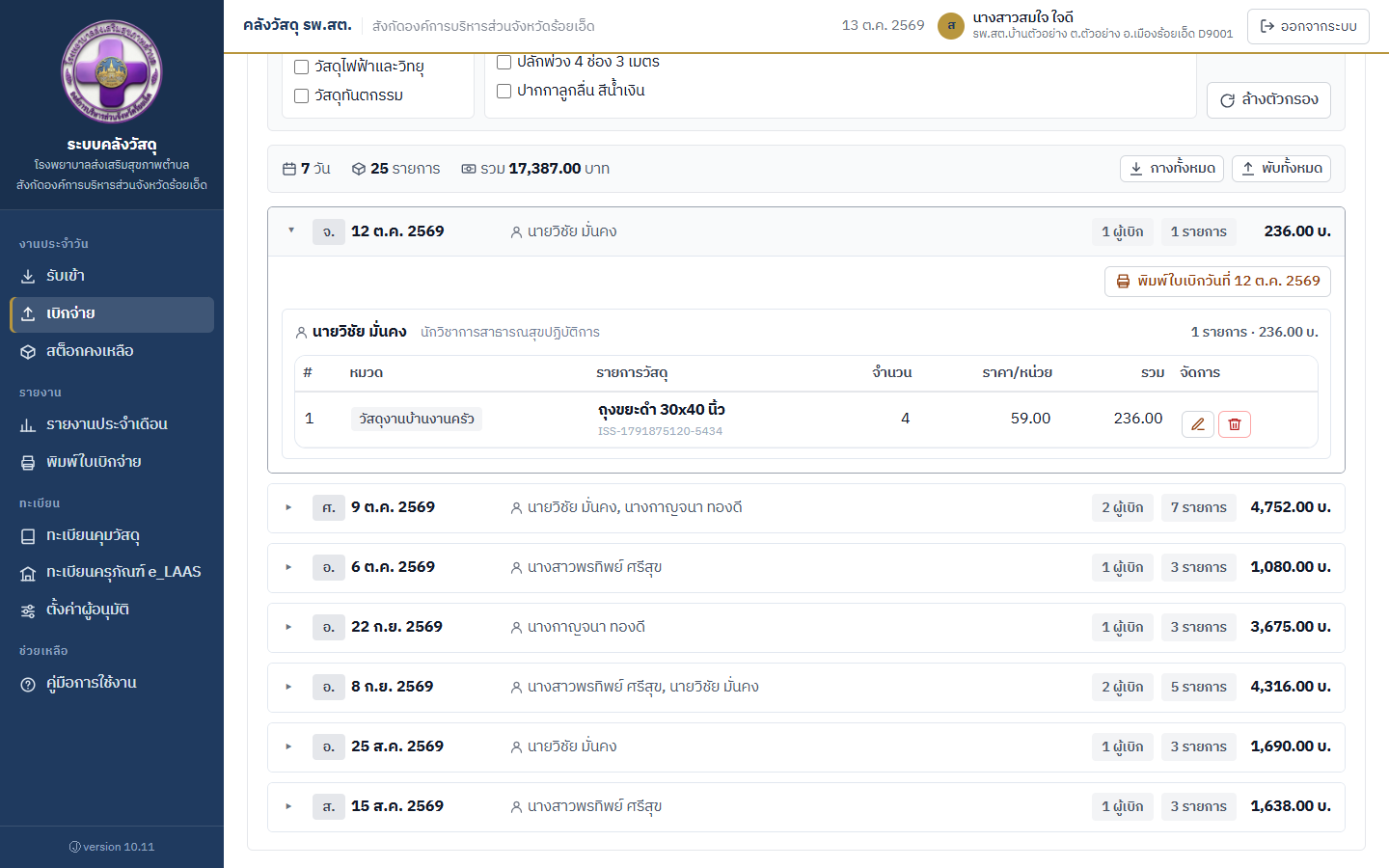The width and height of the screenshot is (1389, 868).
Task: Click กางทั้งหมด to expand all
Action: coord(1172,168)
